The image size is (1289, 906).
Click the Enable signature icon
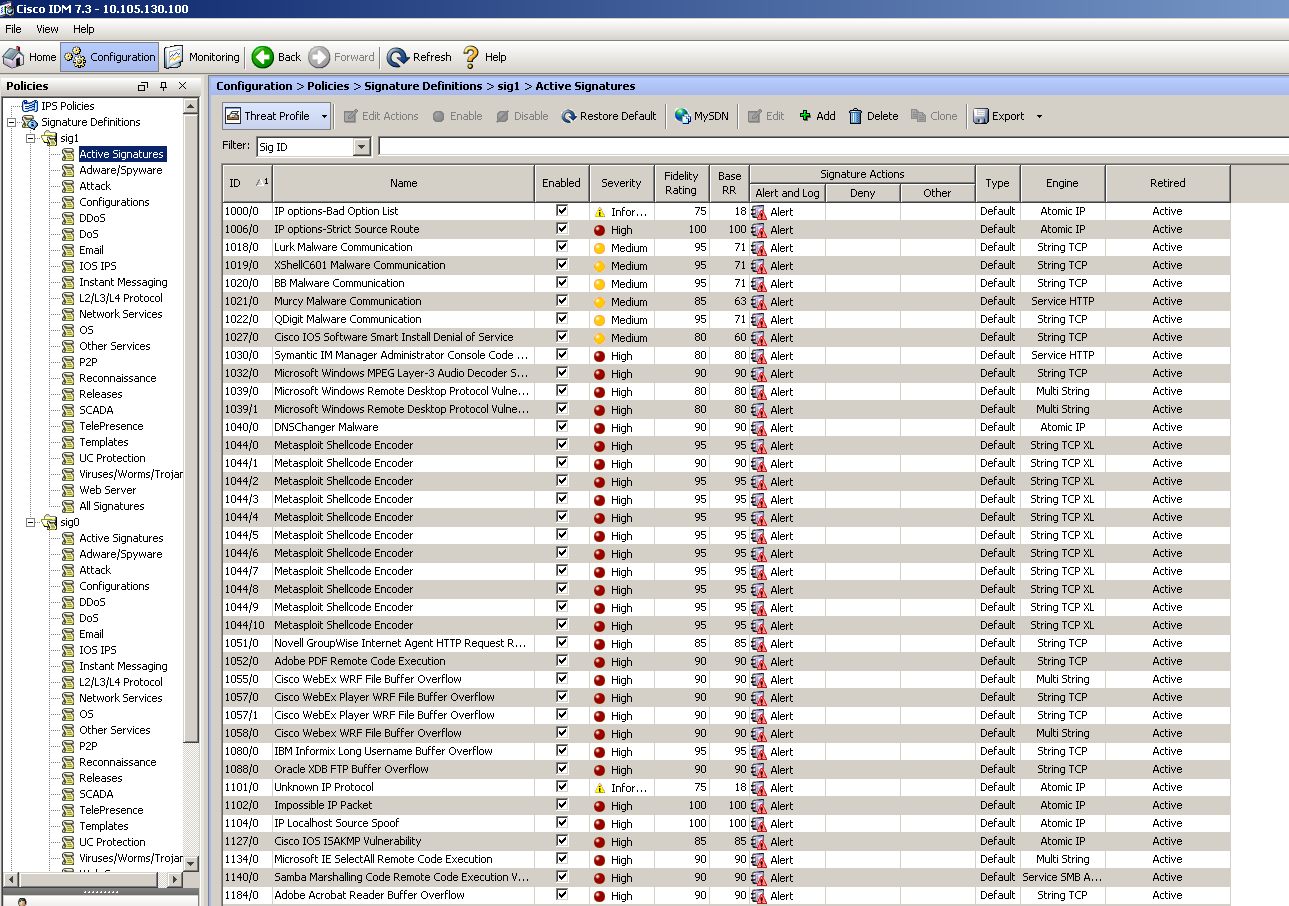coord(439,116)
